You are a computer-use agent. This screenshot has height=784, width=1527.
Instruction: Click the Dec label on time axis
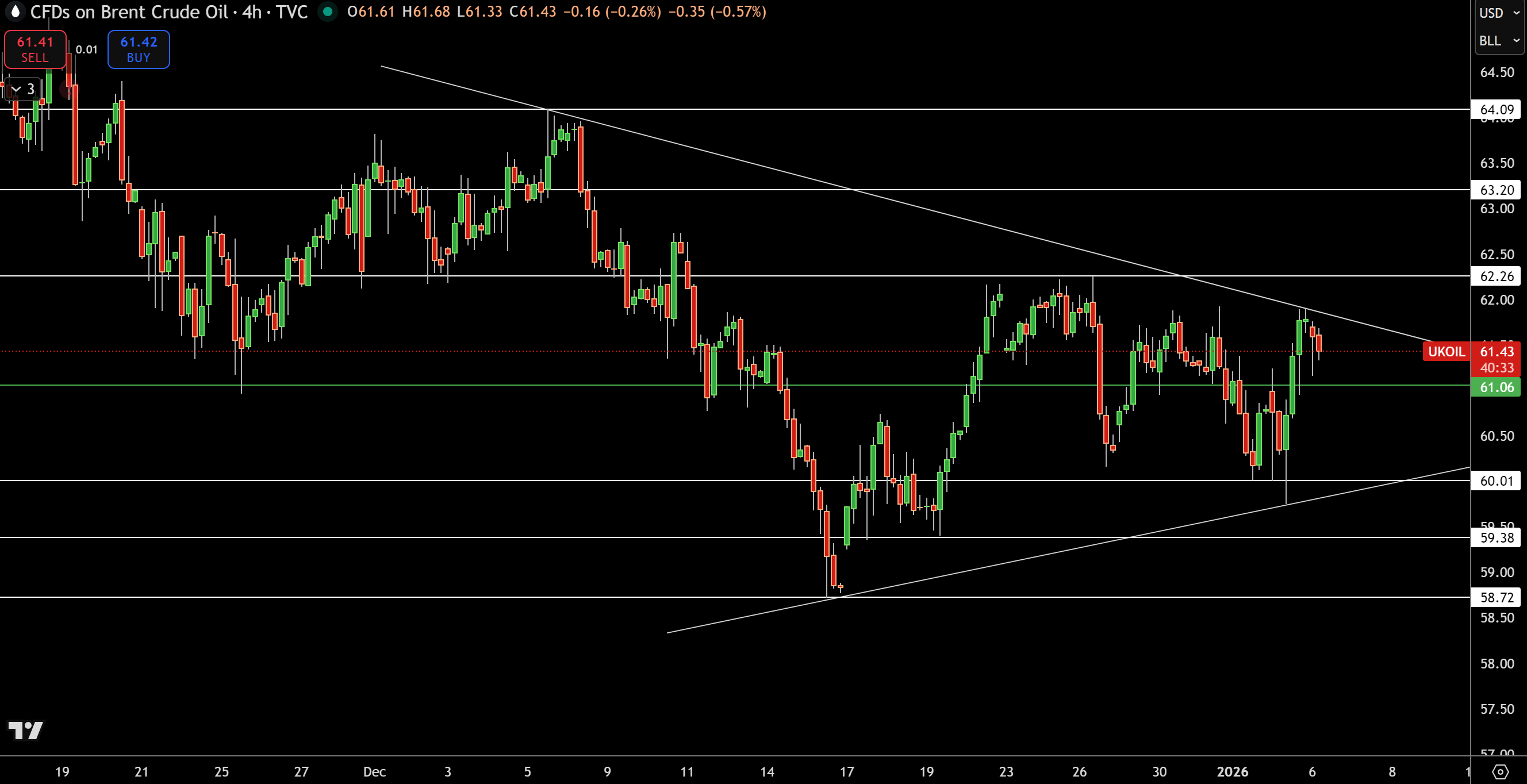click(x=375, y=771)
